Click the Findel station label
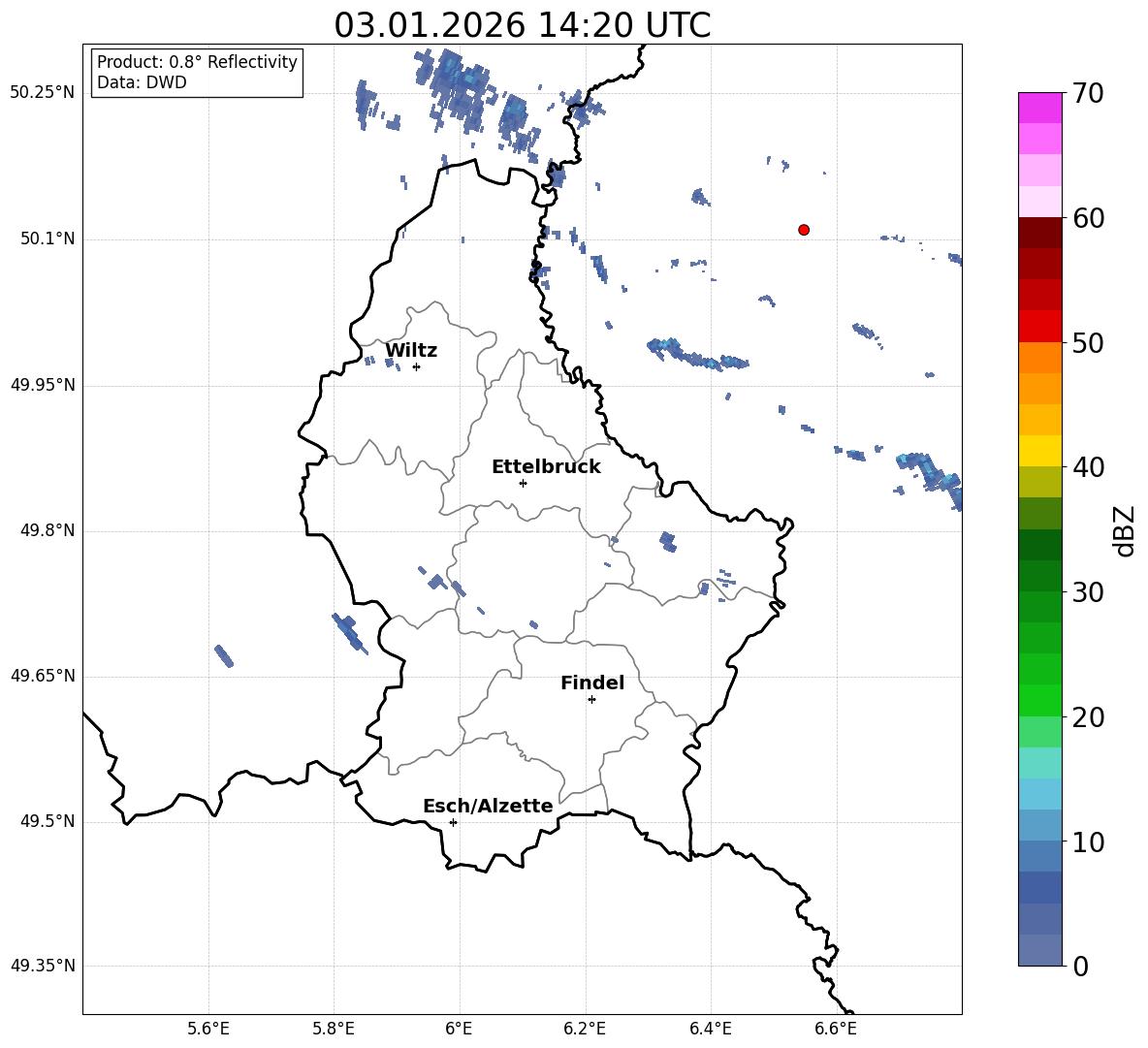The image size is (1148, 1048). 592,683
